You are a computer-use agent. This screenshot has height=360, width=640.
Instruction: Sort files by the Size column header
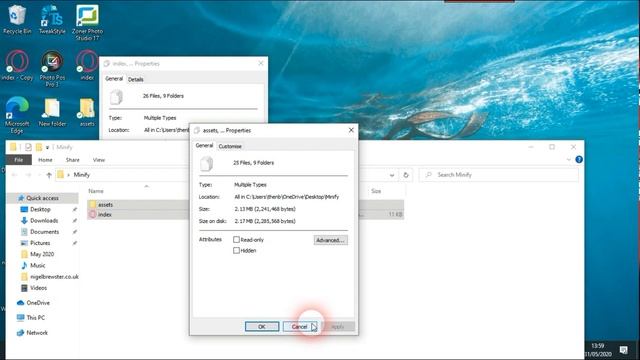[x=376, y=191]
